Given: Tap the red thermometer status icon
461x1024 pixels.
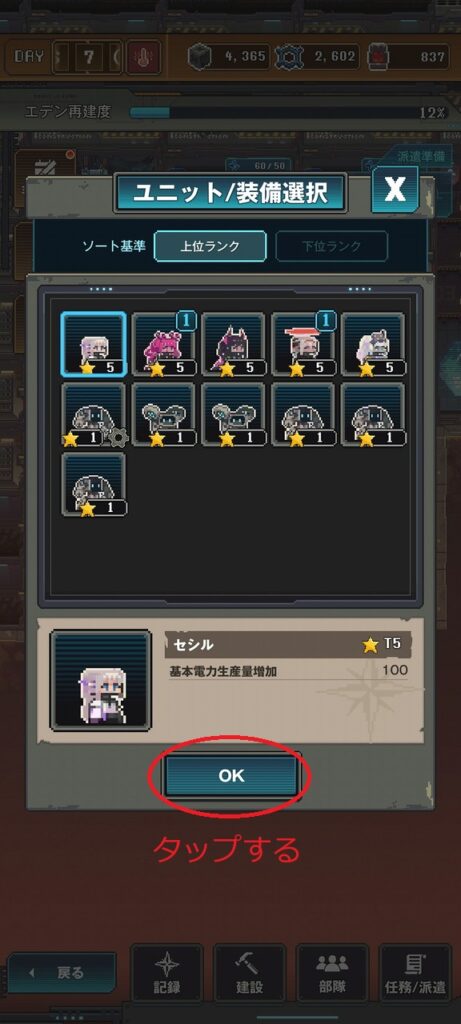Looking at the screenshot, I should [x=140, y=57].
